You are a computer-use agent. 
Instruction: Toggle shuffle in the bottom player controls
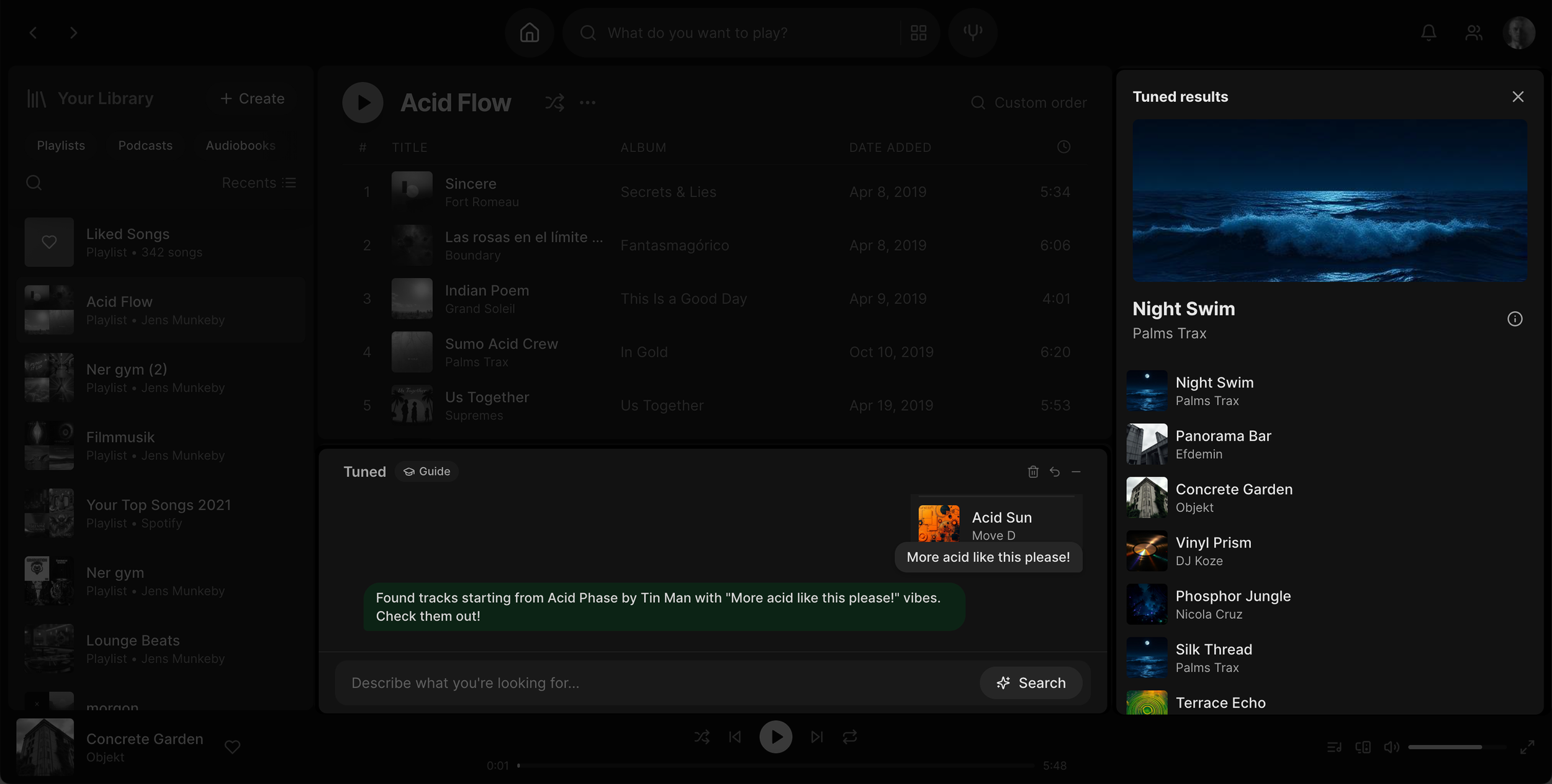702,737
